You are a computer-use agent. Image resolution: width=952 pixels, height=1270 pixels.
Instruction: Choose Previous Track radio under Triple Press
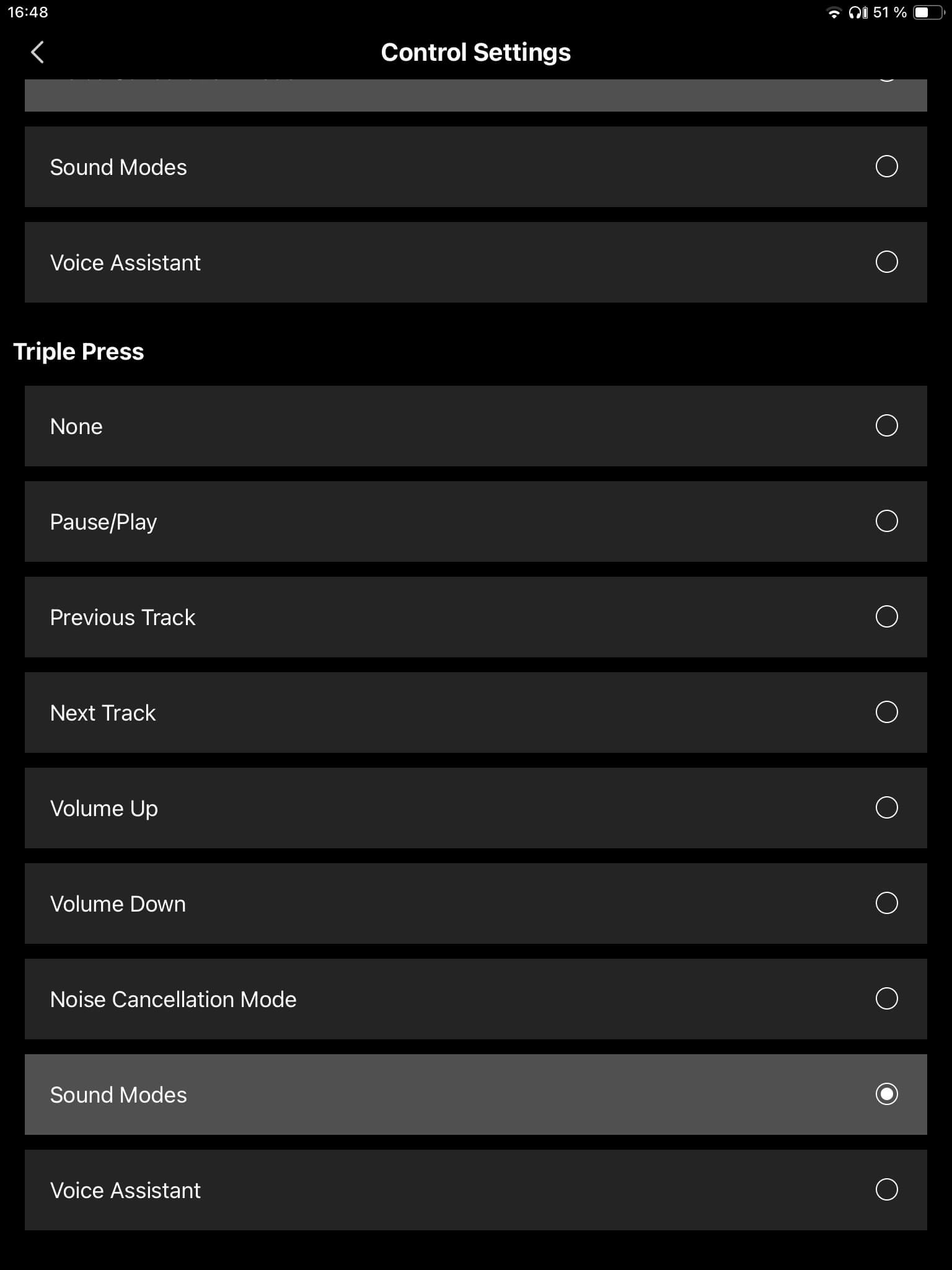[886, 617]
